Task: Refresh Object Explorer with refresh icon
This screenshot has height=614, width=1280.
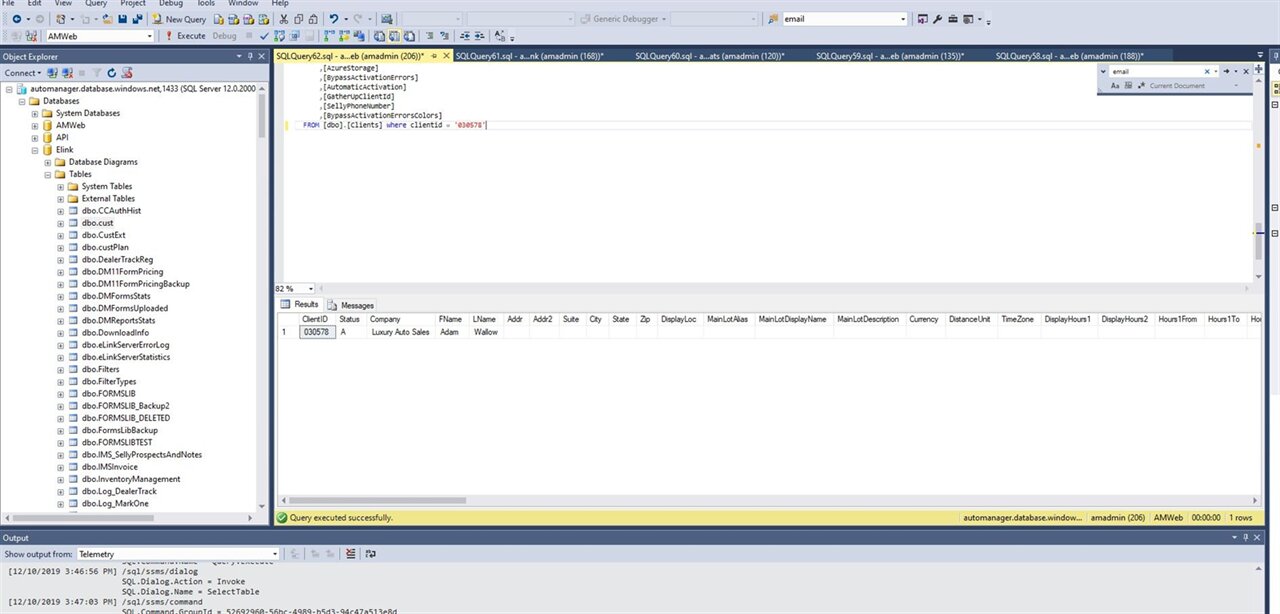Action: click(111, 73)
